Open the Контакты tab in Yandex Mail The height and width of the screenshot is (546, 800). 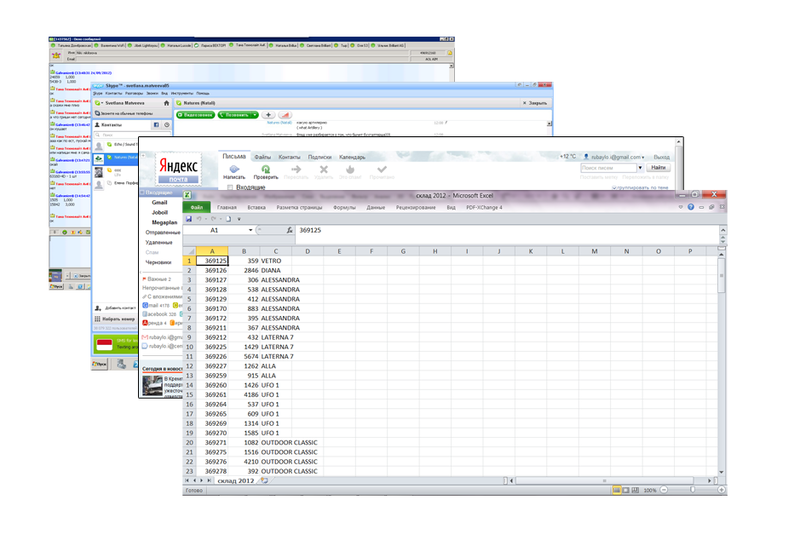point(289,157)
